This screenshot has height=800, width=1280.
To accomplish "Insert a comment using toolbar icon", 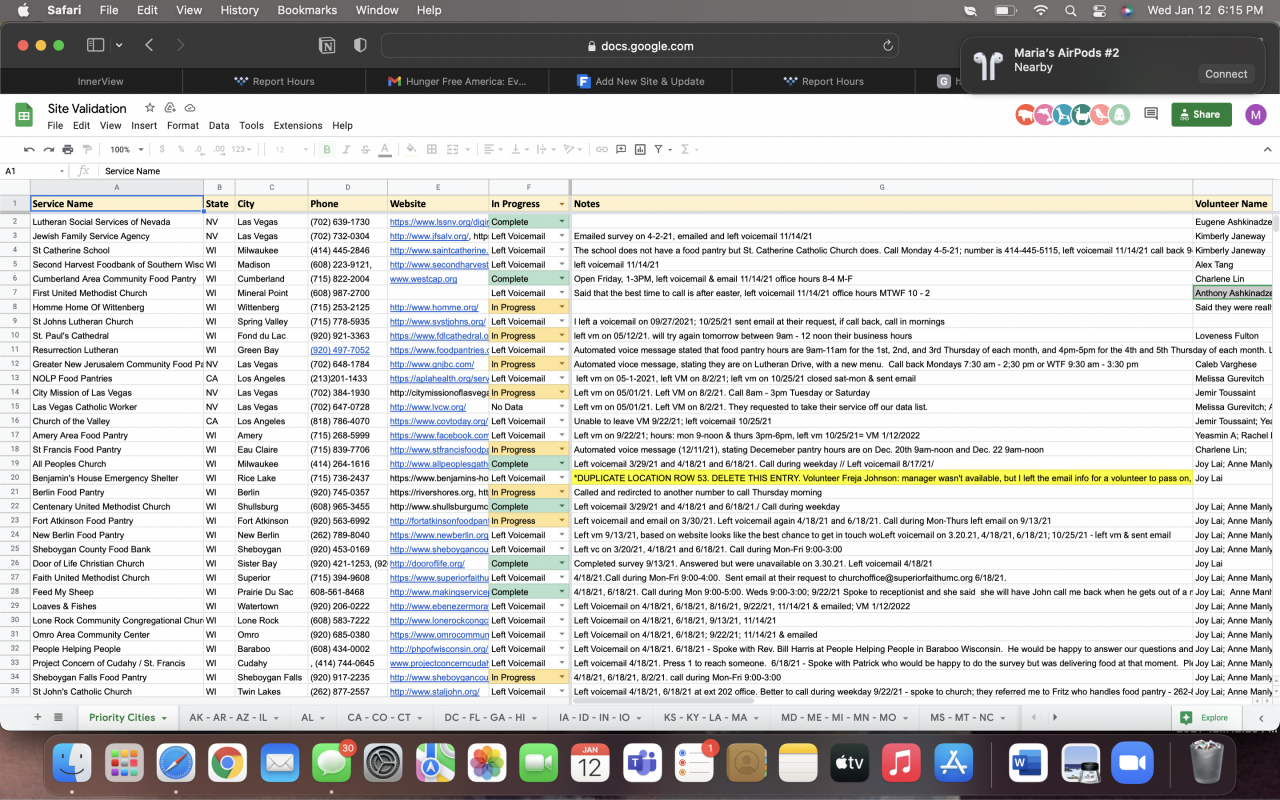I will click(x=621, y=149).
